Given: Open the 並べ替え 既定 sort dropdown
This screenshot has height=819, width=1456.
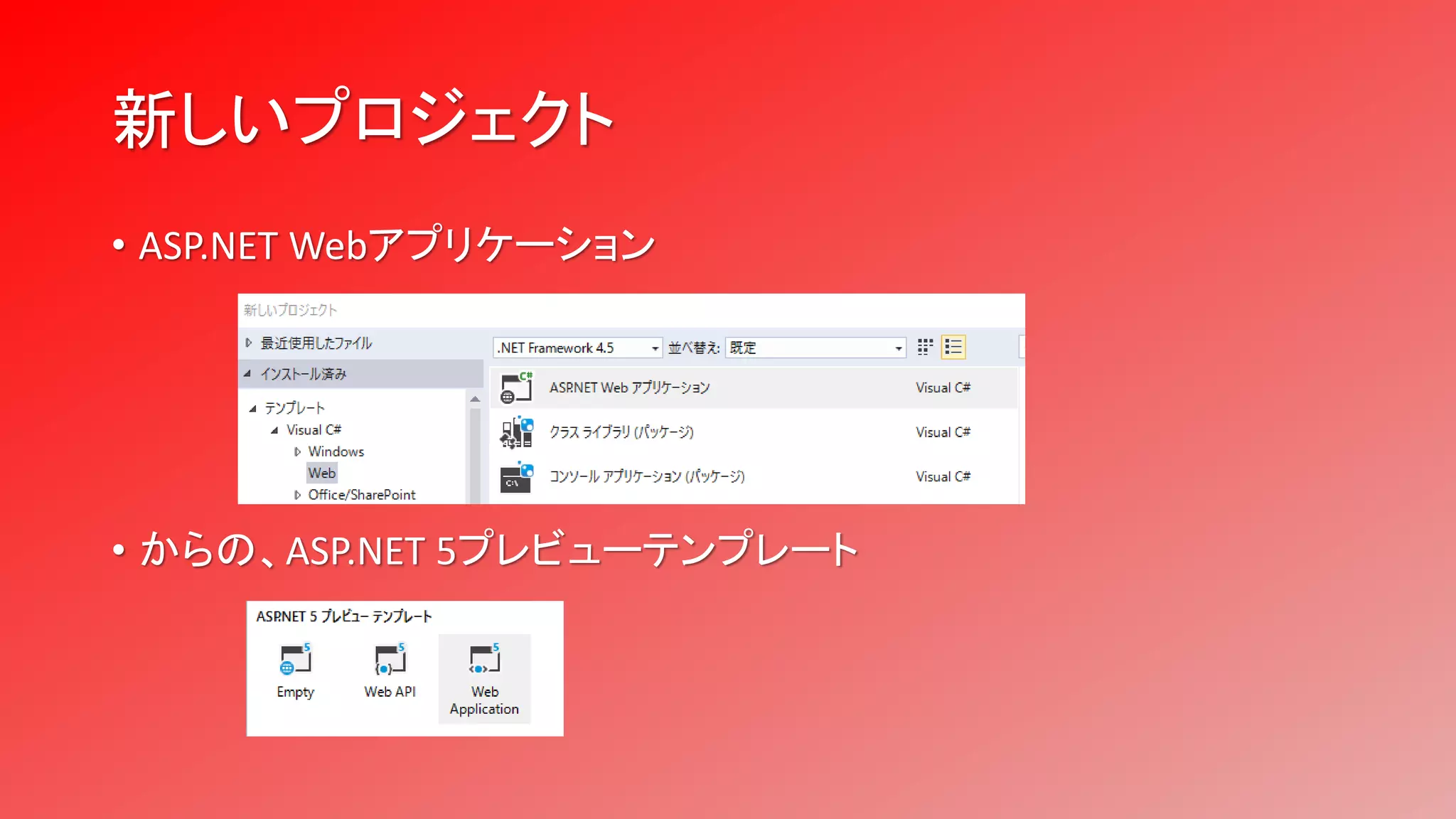Looking at the screenshot, I should pyautogui.click(x=815, y=348).
